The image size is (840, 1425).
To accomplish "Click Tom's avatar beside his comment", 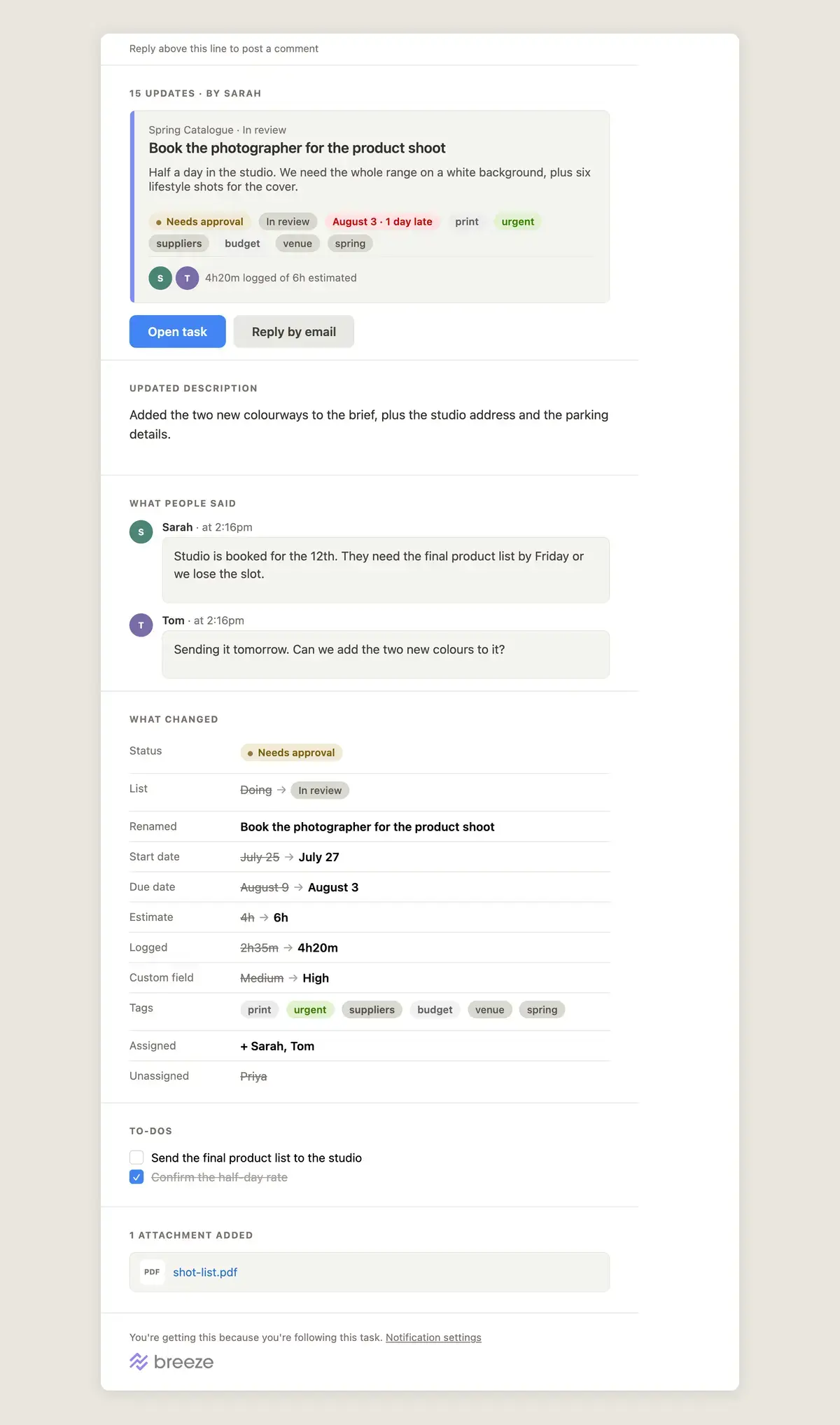I will (141, 625).
